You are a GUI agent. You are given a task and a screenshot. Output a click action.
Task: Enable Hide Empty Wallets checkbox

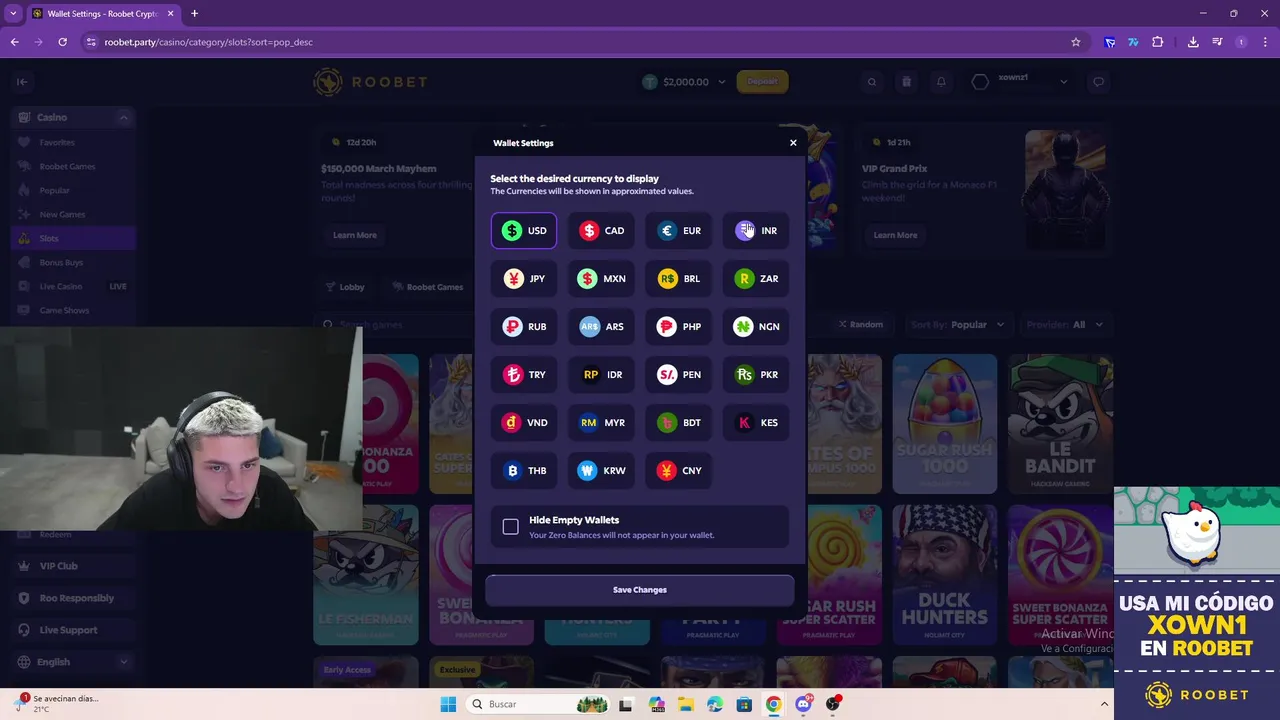point(511,527)
